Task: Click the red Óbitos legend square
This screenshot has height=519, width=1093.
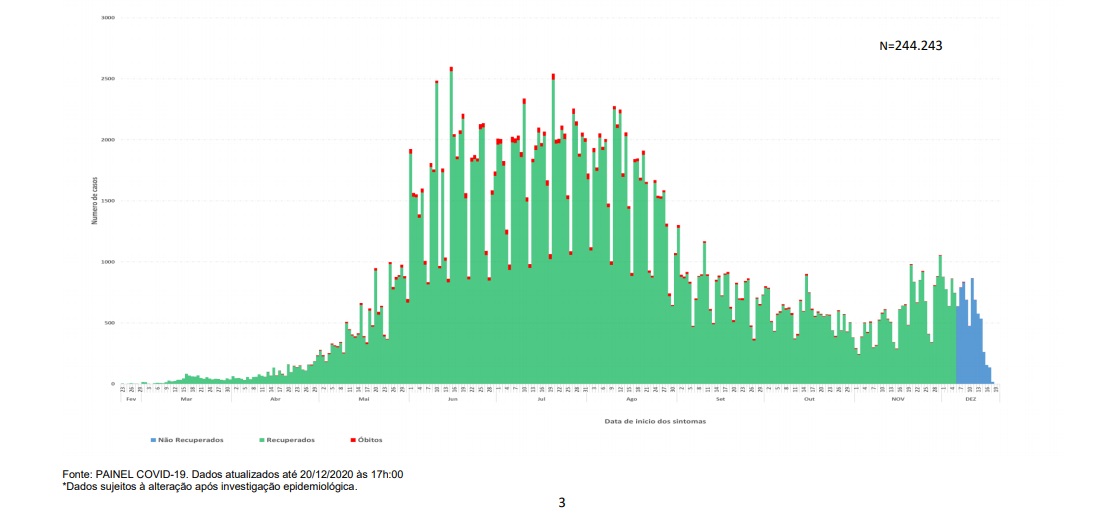Action: click(x=352, y=439)
